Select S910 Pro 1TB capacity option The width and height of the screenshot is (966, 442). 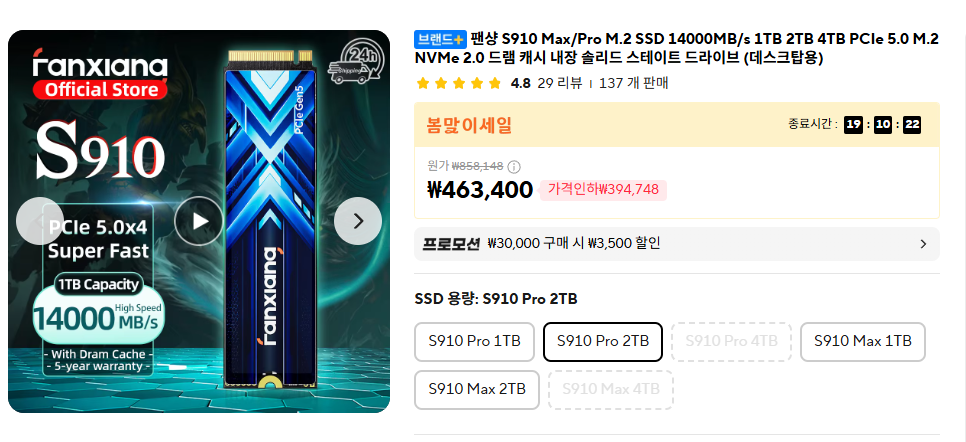tap(474, 341)
